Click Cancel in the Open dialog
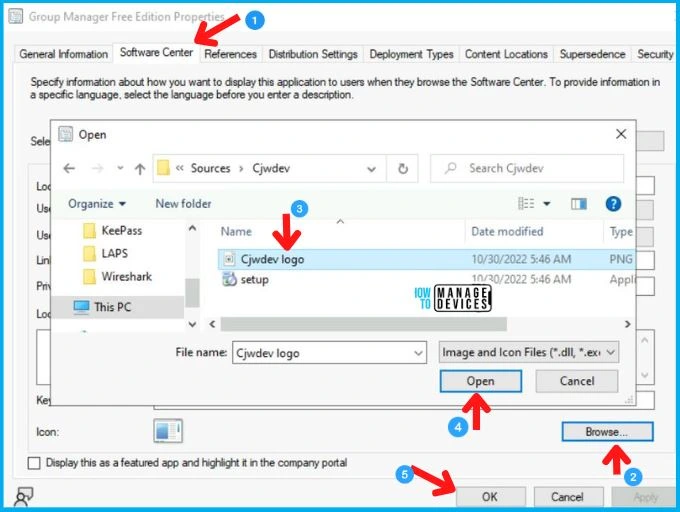This screenshot has width=680, height=512. [577, 381]
